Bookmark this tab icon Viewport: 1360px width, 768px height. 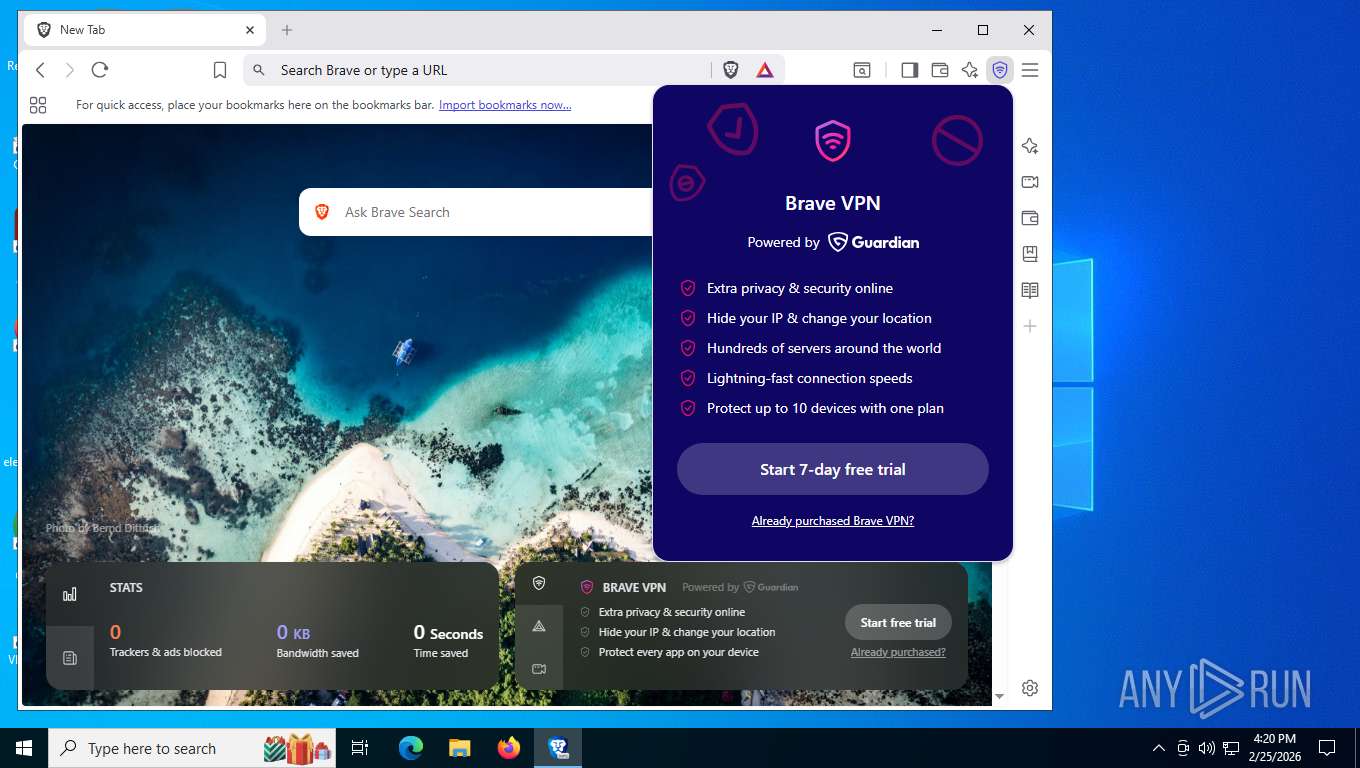pyautogui.click(x=220, y=70)
